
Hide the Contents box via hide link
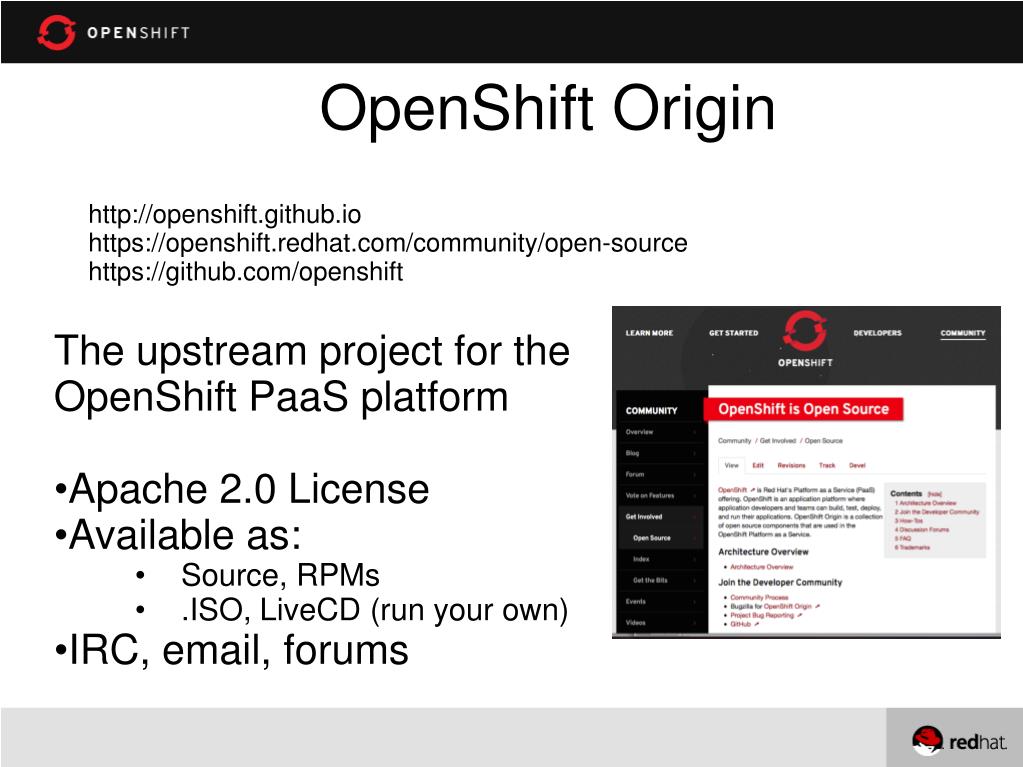pos(934,494)
